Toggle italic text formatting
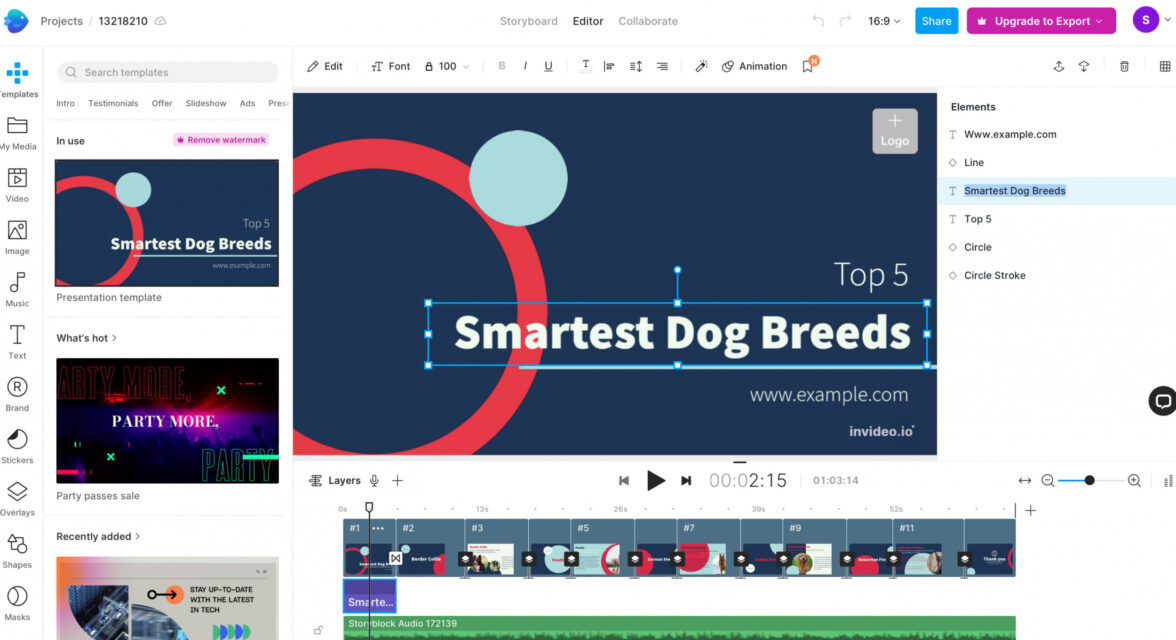Image resolution: width=1176 pixels, height=640 pixels. tap(525, 66)
